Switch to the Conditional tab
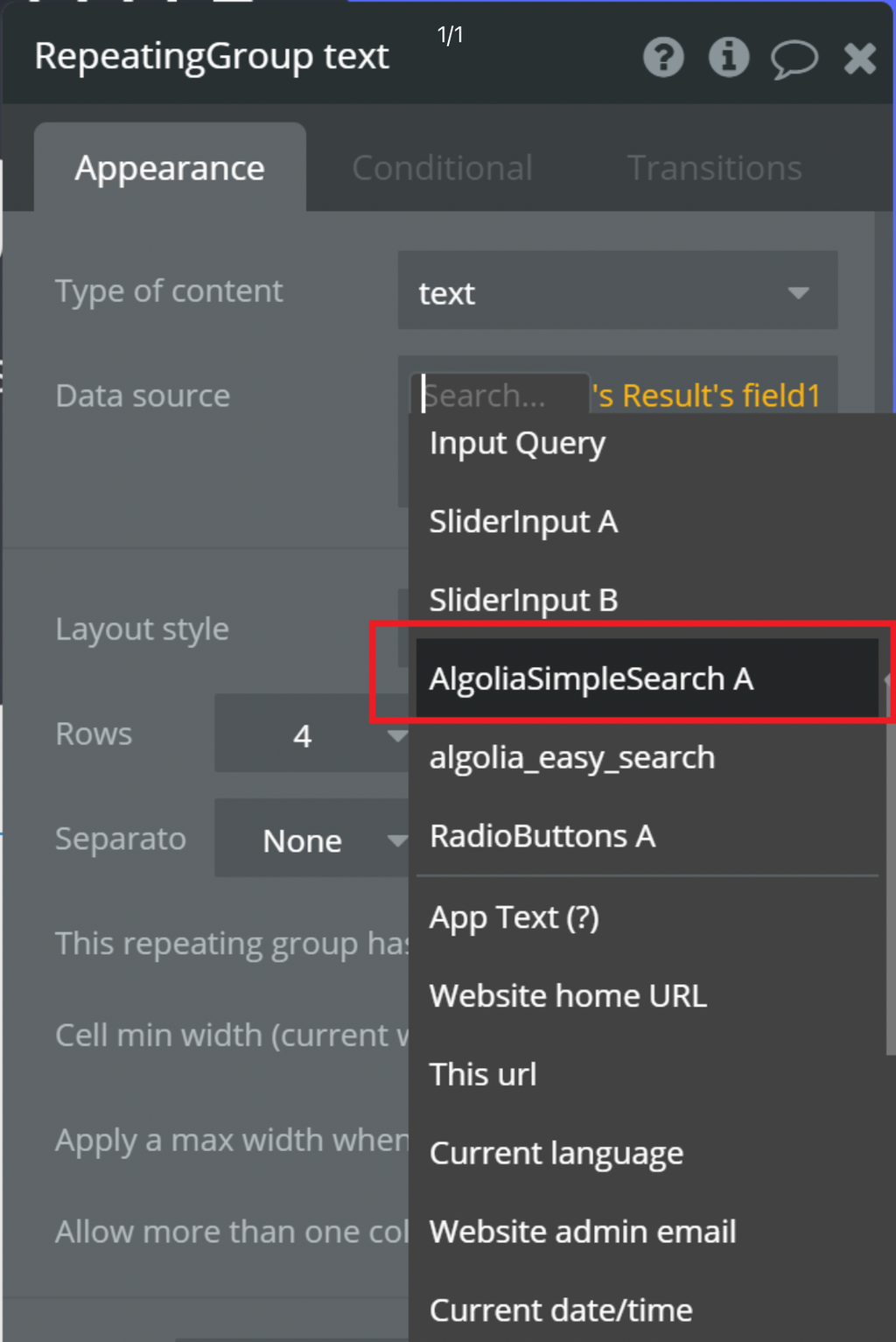Viewport: 896px width, 1342px height. click(x=442, y=168)
